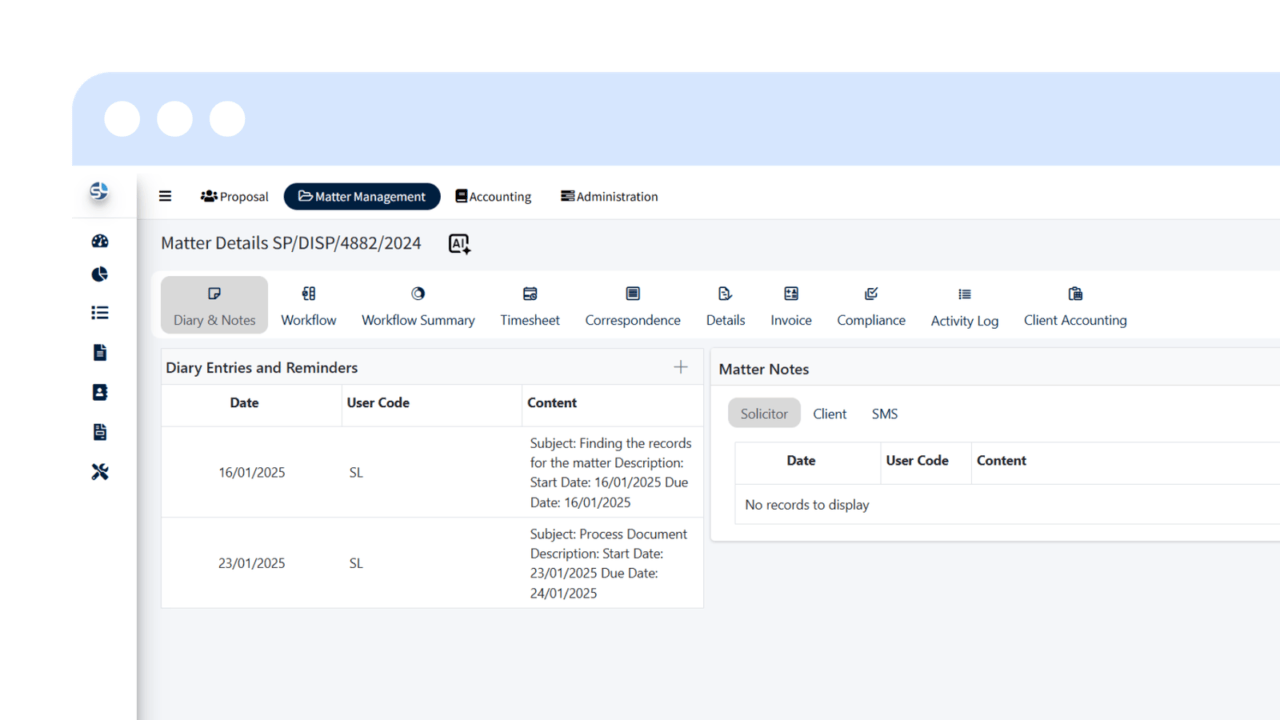This screenshot has width=1280, height=720.
Task: Open the Administration menu
Action: (x=609, y=197)
